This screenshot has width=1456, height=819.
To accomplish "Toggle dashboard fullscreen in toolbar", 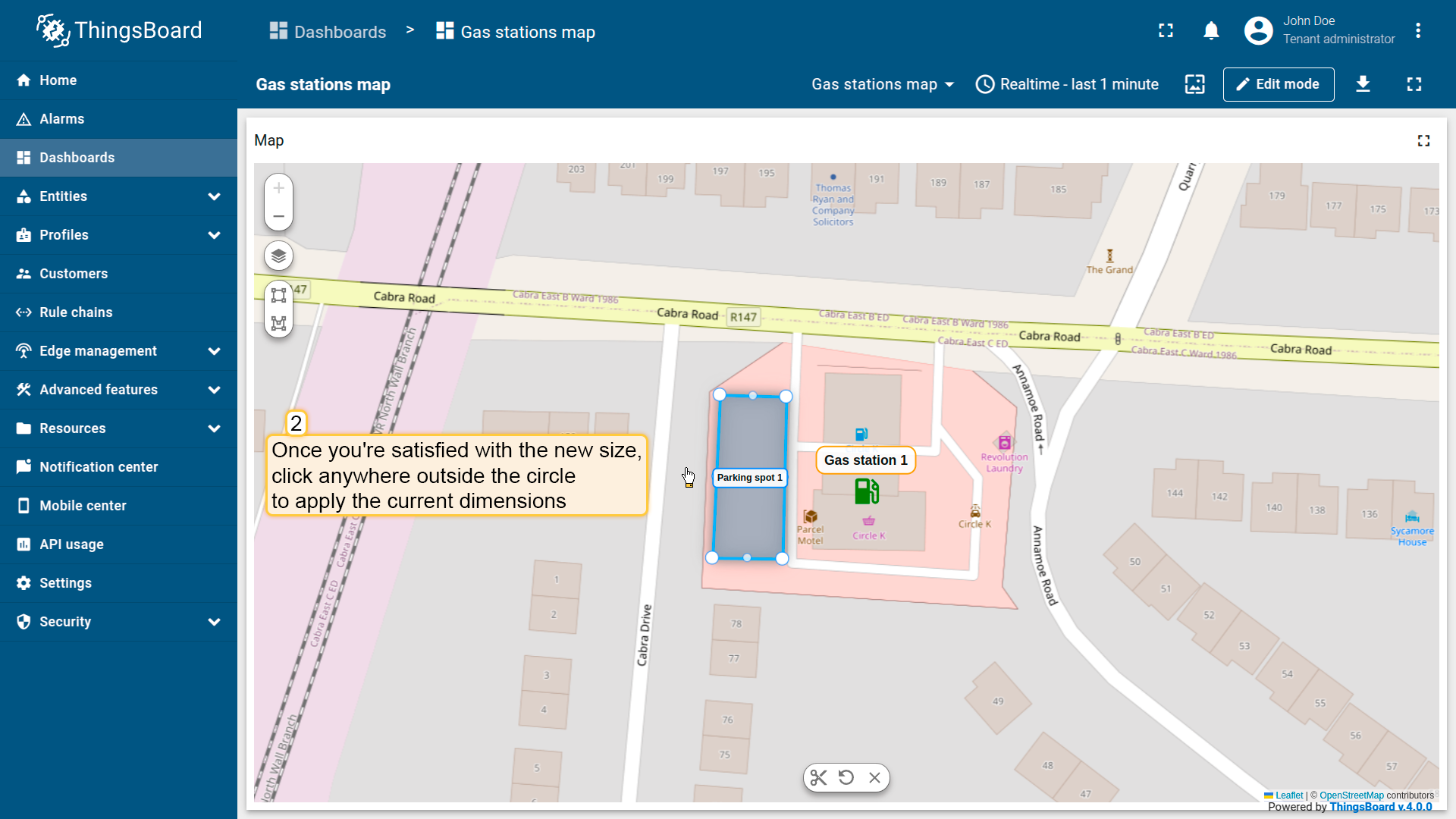I will click(1414, 84).
